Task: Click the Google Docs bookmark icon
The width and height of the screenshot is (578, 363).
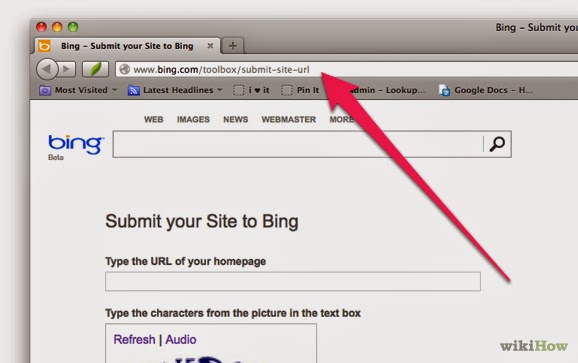Action: point(445,90)
